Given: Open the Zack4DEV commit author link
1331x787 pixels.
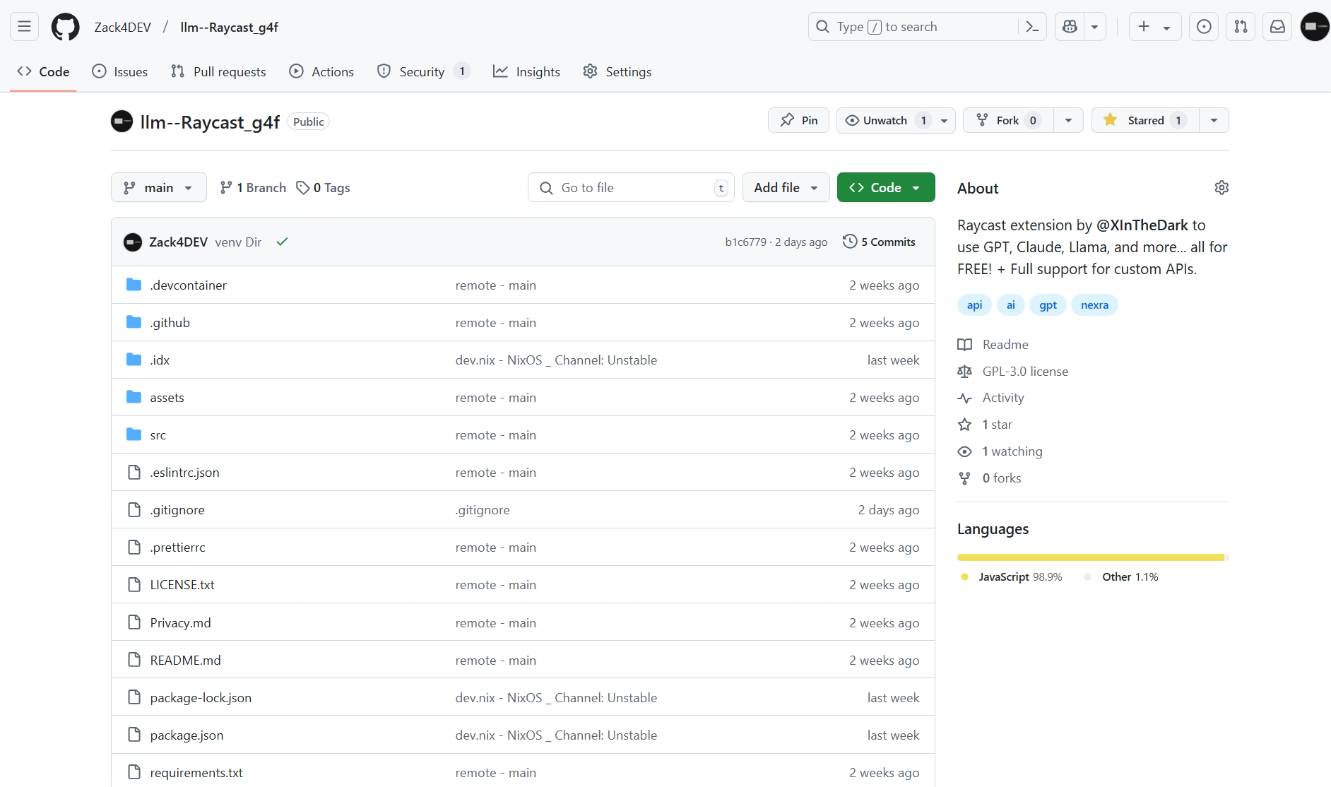Looking at the screenshot, I should [x=178, y=242].
